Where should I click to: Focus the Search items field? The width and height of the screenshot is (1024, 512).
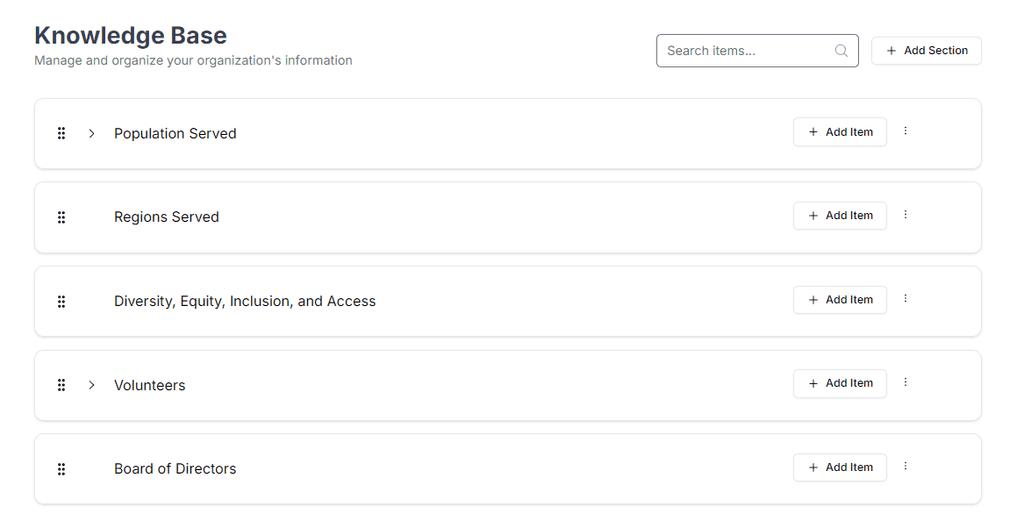(x=745, y=51)
